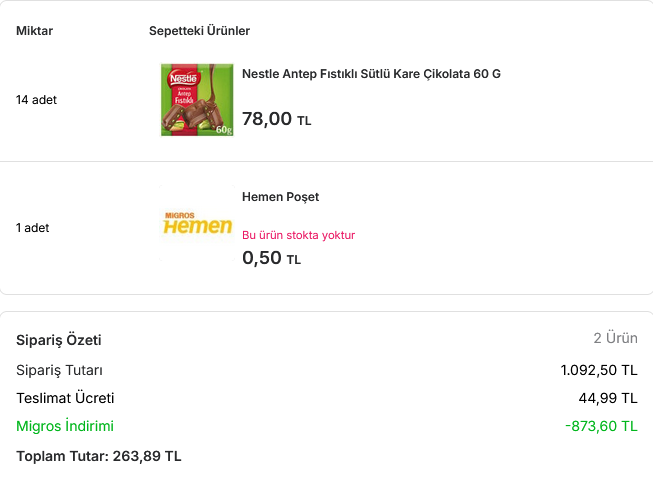Click the 78,00 TL product price

(276, 119)
